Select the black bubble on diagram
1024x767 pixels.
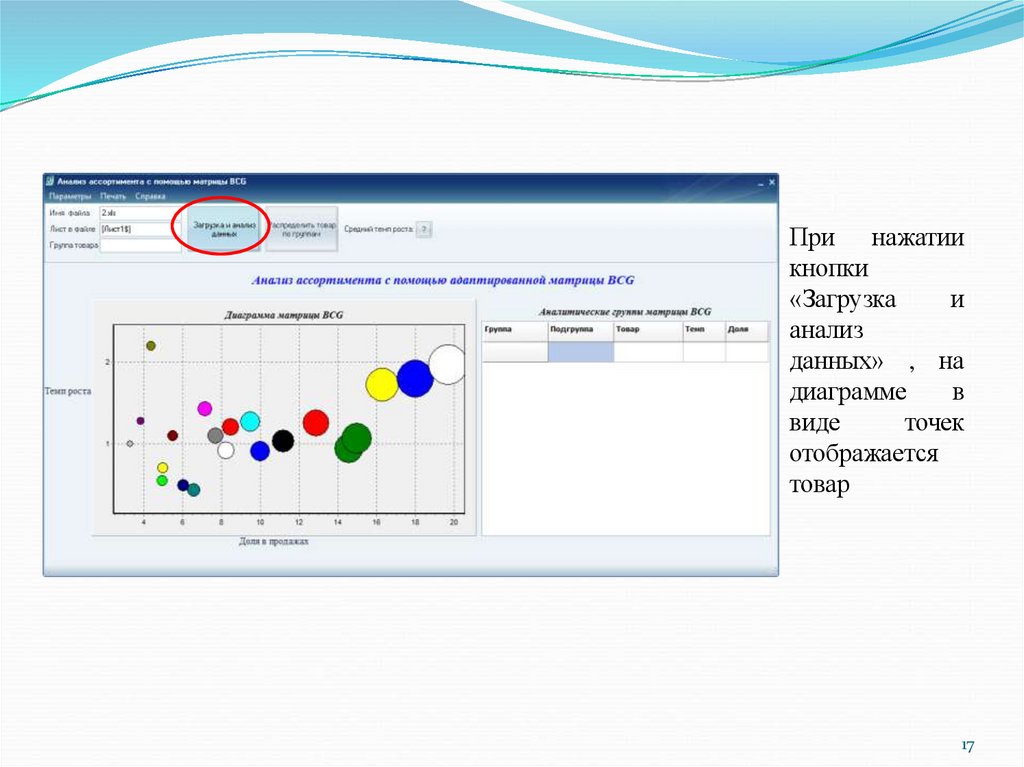coord(283,441)
